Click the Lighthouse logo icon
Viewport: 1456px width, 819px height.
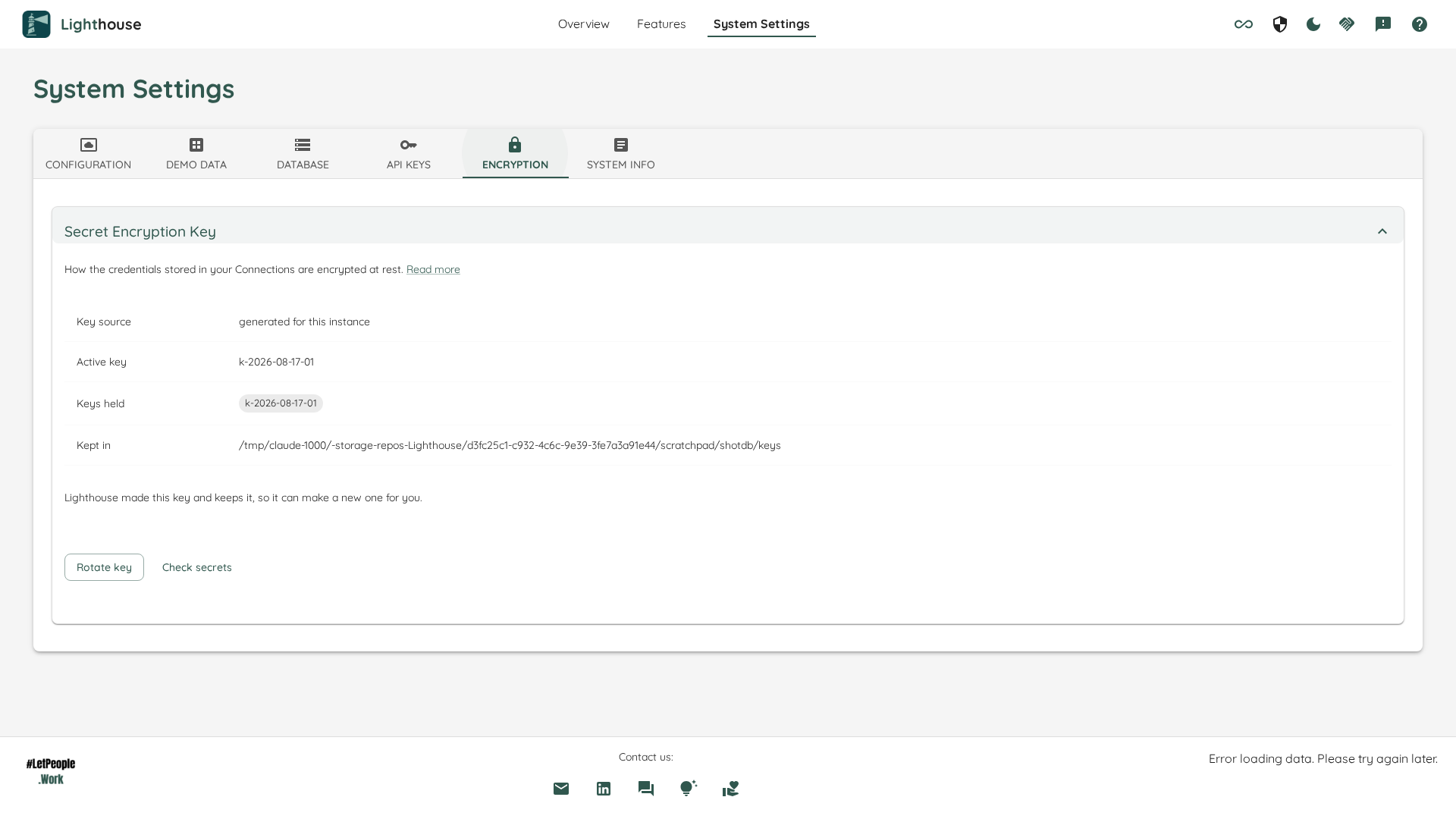click(36, 24)
